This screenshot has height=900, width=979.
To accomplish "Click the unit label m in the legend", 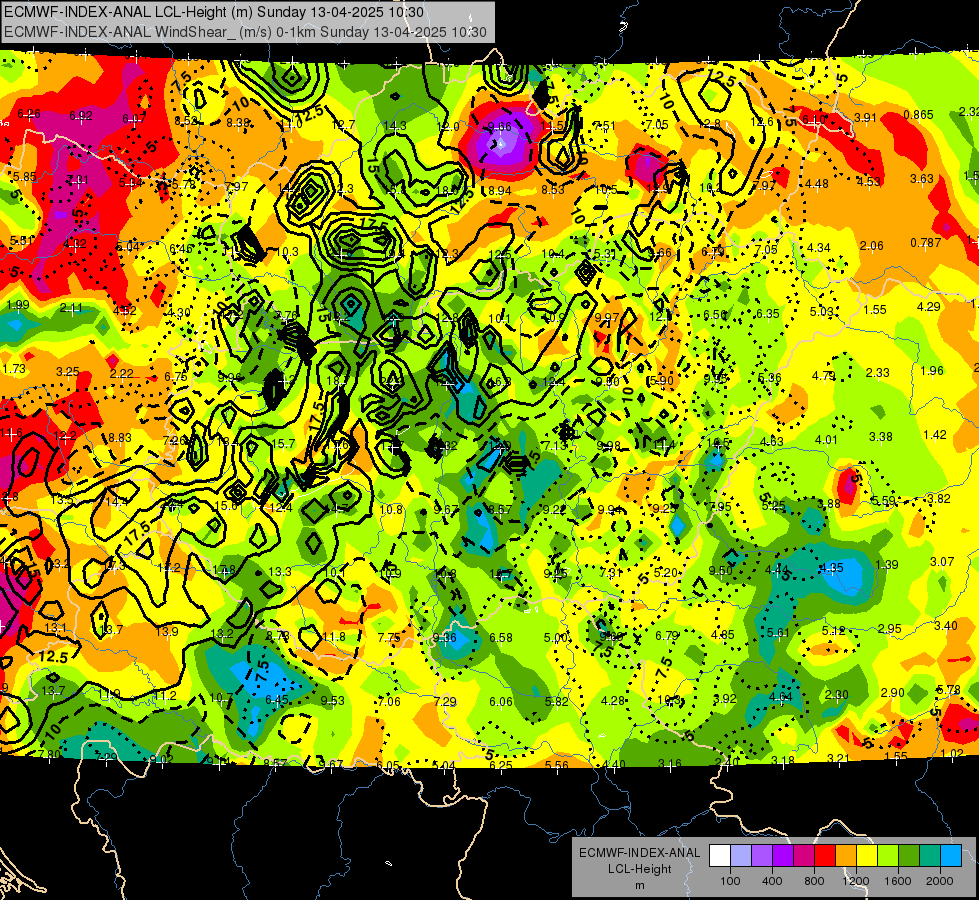I will point(639,885).
